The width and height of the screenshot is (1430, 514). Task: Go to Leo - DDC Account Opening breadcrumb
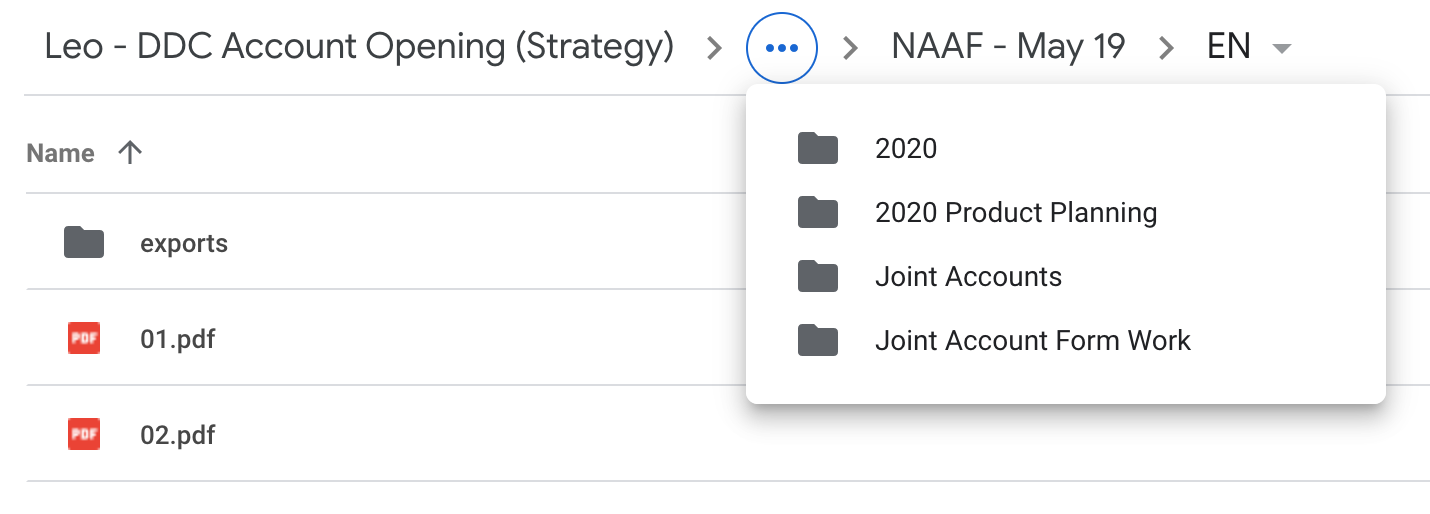click(x=359, y=47)
